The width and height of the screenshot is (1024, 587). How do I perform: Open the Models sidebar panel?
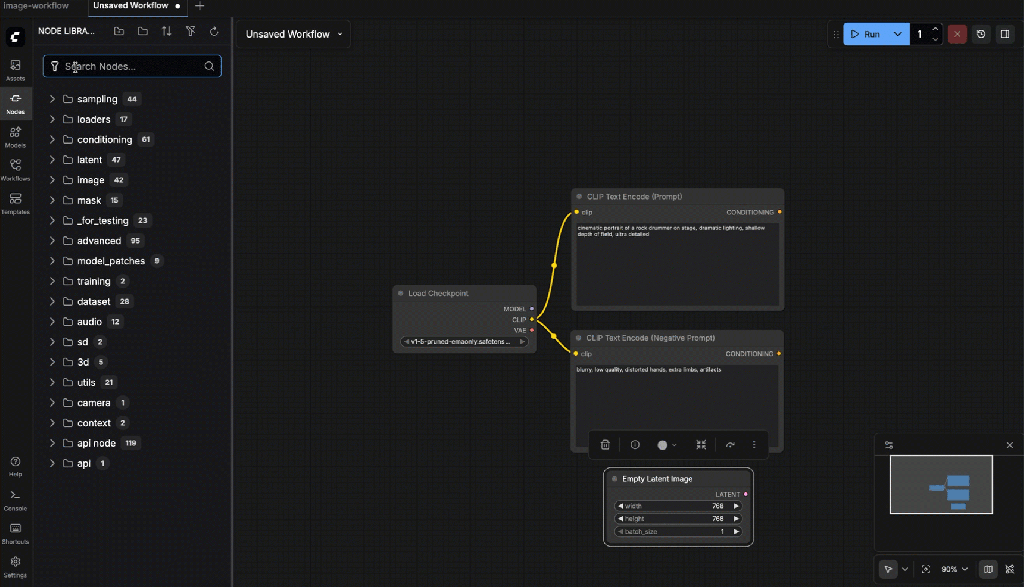click(x=15, y=136)
